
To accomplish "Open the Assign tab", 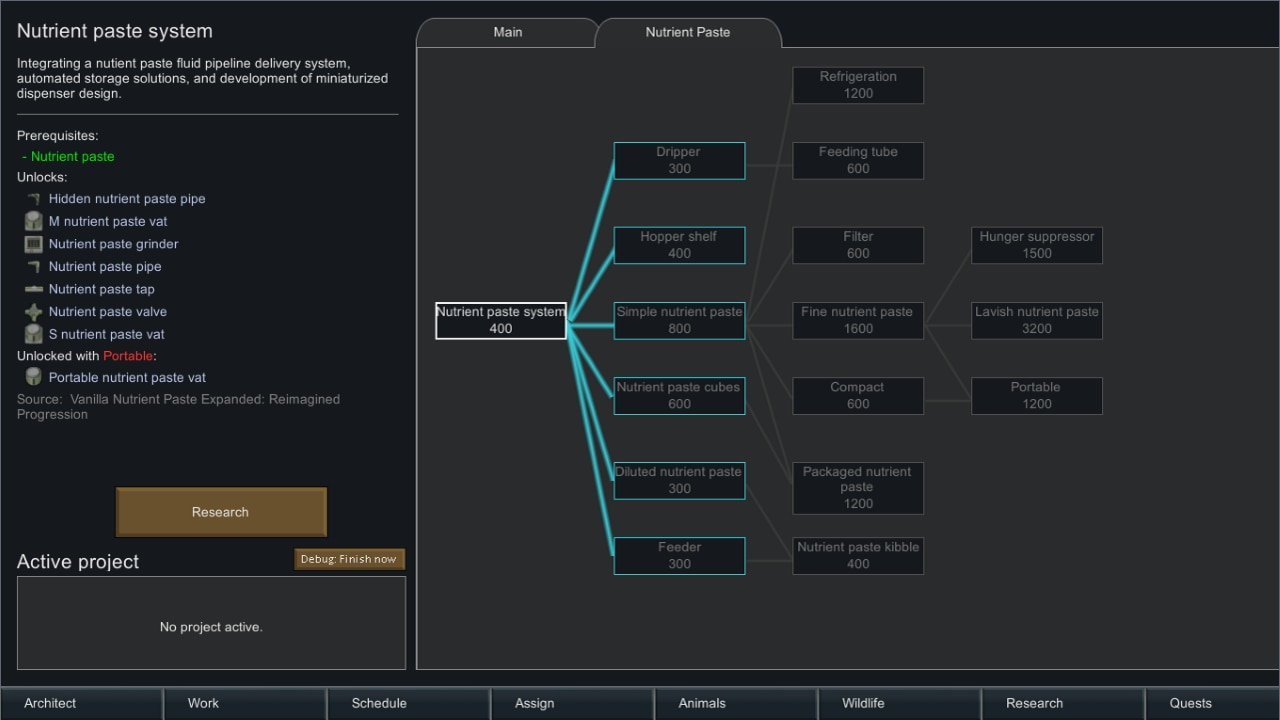I will (x=572, y=703).
